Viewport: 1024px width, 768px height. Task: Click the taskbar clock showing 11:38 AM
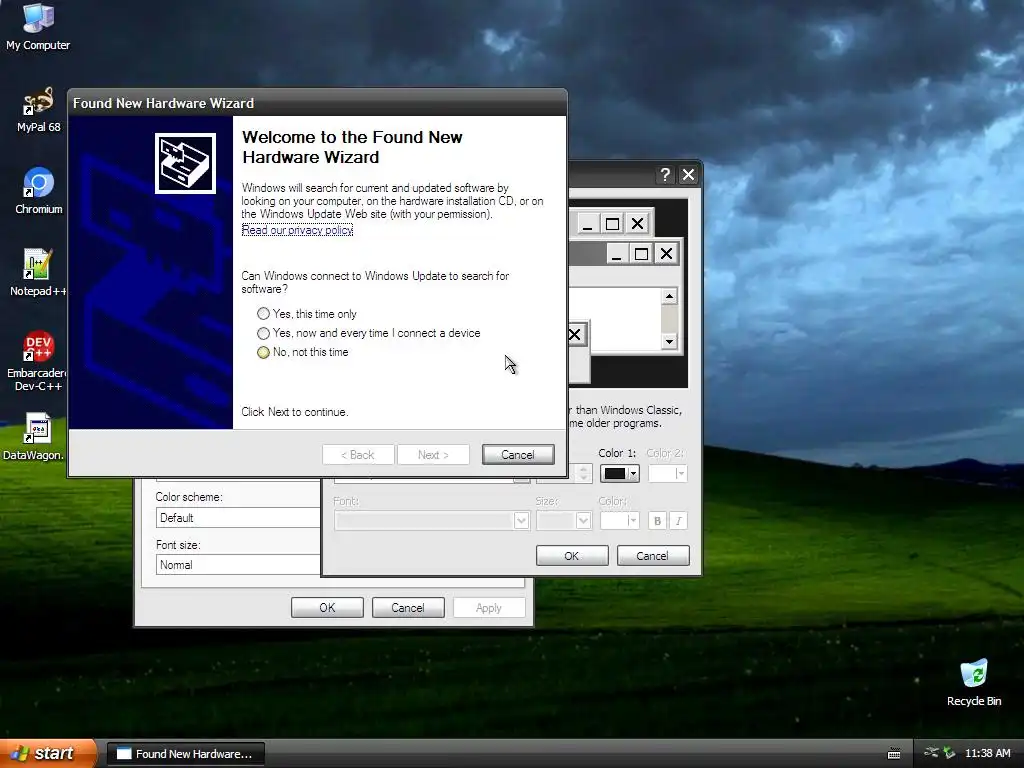tap(987, 753)
